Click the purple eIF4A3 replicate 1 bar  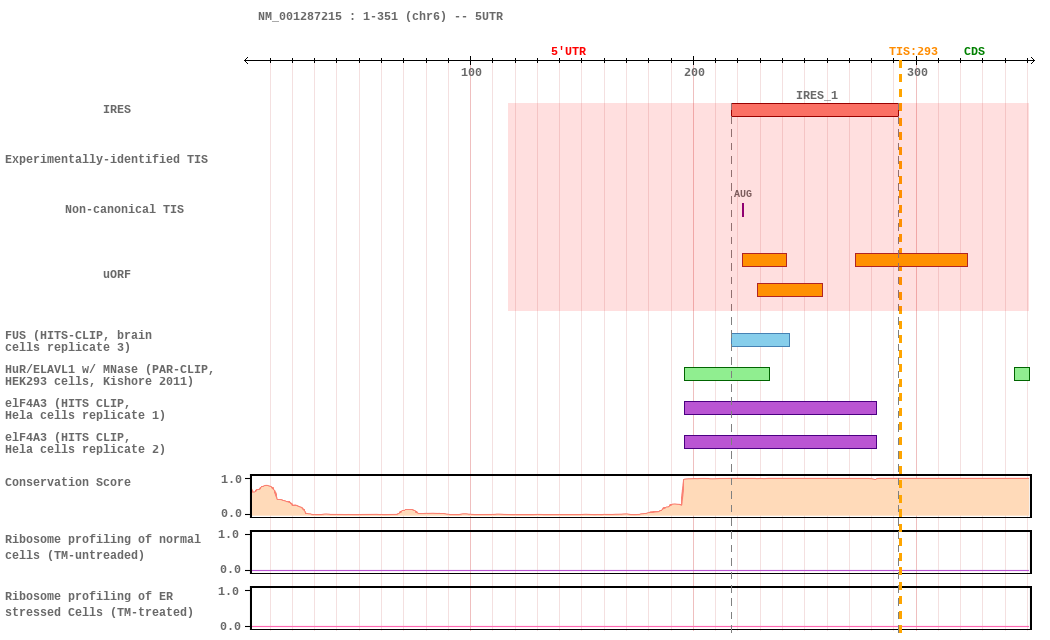[x=780, y=408]
